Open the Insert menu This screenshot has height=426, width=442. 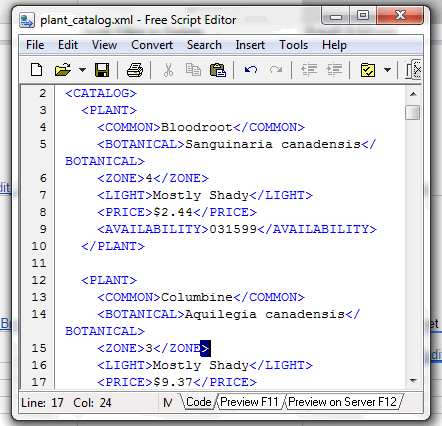(250, 45)
